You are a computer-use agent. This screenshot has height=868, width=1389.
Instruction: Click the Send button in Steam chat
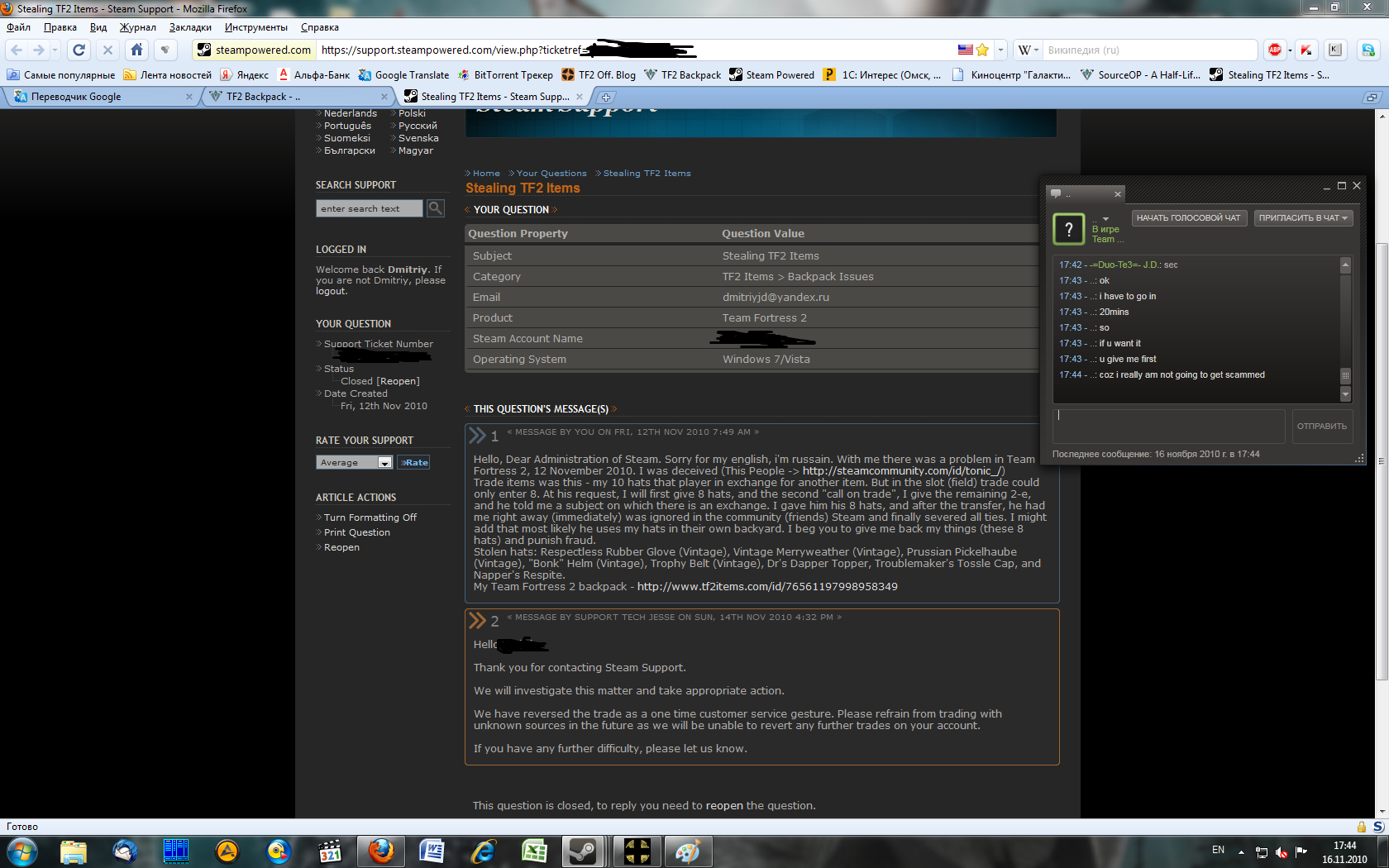click(1322, 427)
